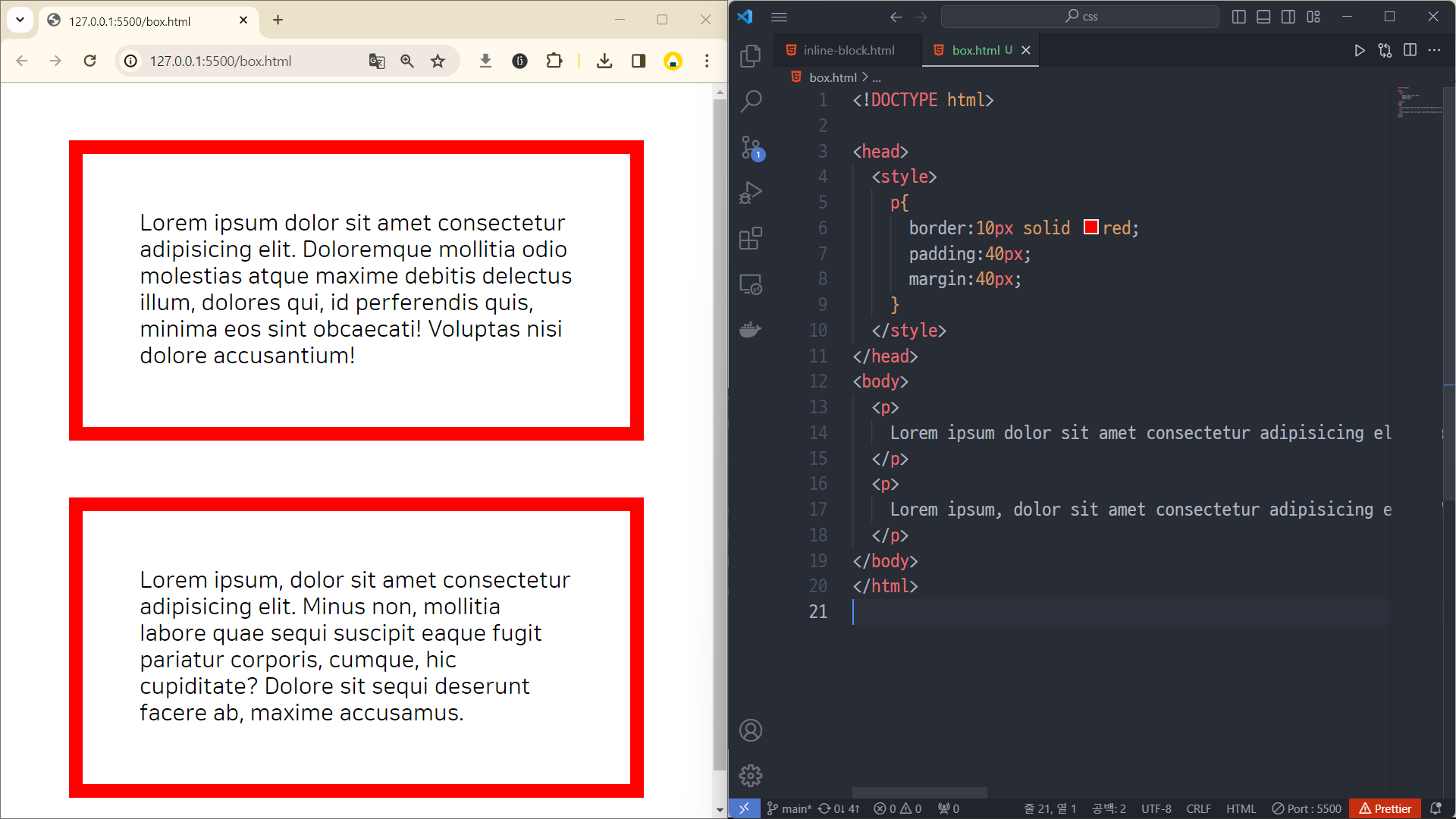Open editor More Actions ellipsis menu

tap(1434, 50)
